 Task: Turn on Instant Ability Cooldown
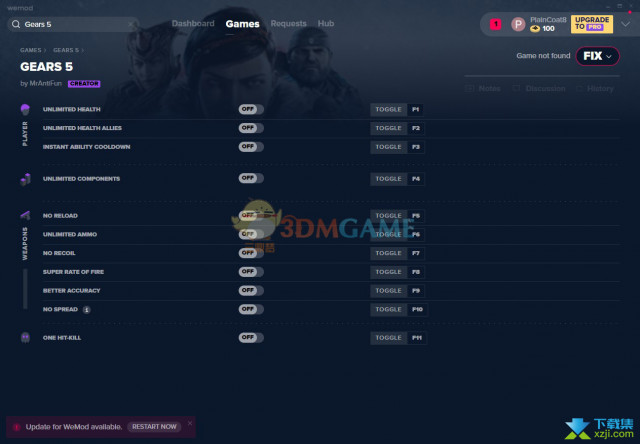(x=251, y=147)
